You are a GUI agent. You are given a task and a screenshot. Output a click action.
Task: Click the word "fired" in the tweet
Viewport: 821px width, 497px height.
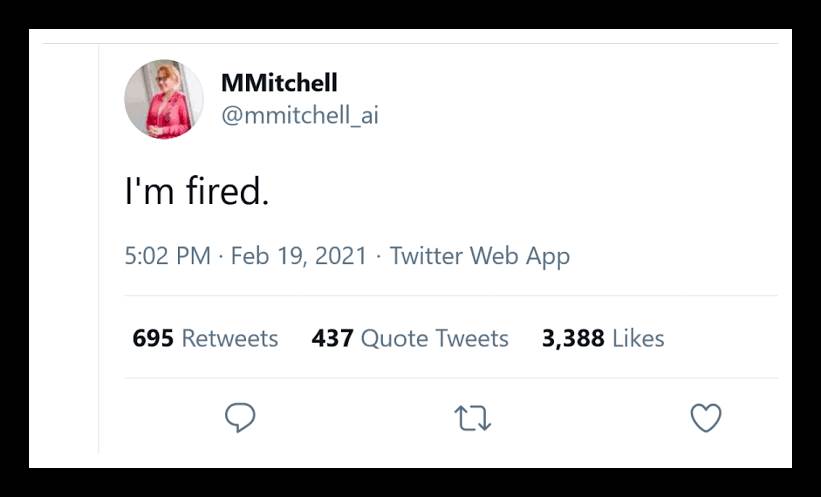(x=226, y=191)
